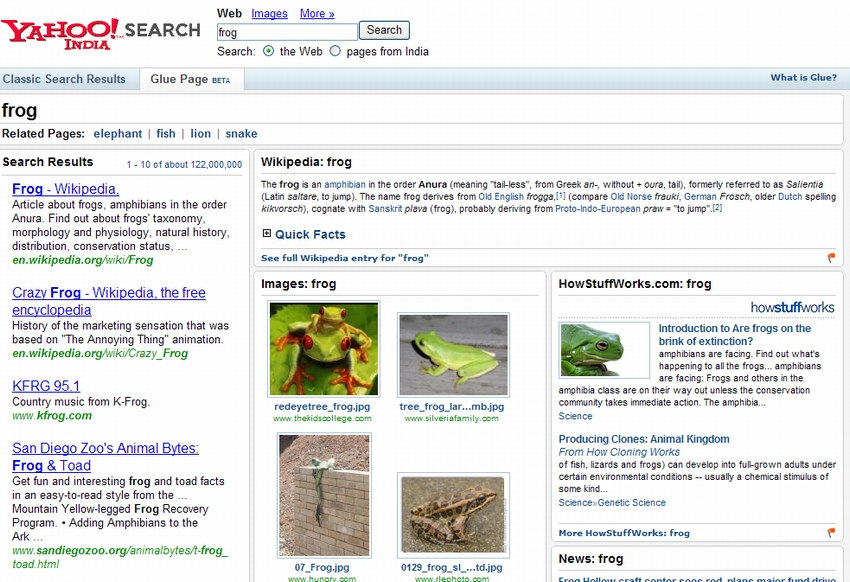This screenshot has height=582, width=850.
Task: Open Frog - Wikipedia search result
Action: [x=66, y=189]
